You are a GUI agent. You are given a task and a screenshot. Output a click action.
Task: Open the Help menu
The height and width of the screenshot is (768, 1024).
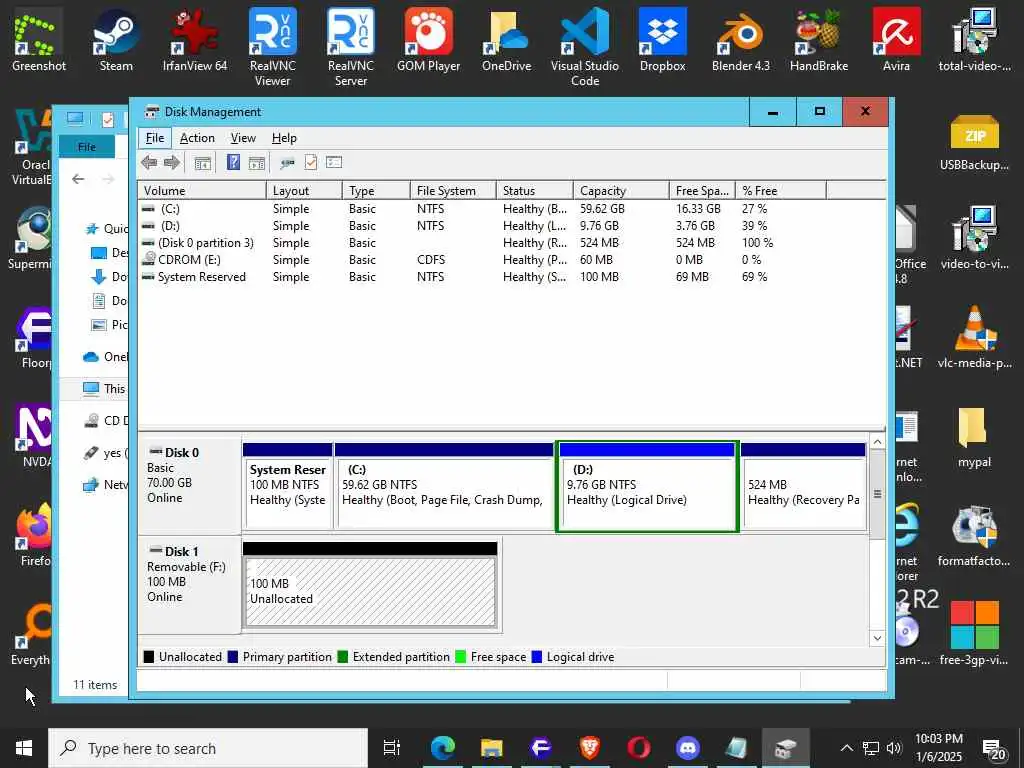pos(284,138)
